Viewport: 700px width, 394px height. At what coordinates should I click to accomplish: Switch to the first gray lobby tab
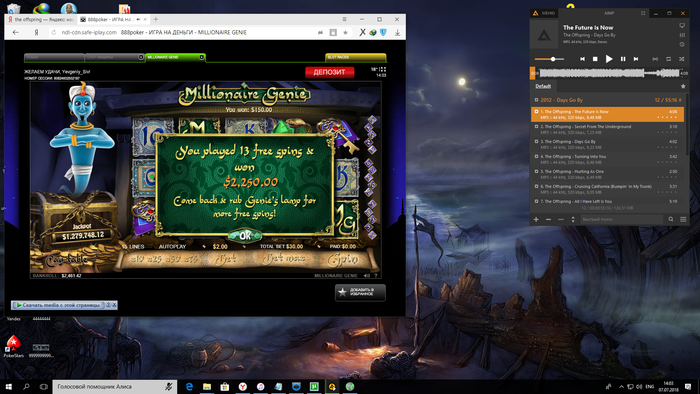[54, 57]
